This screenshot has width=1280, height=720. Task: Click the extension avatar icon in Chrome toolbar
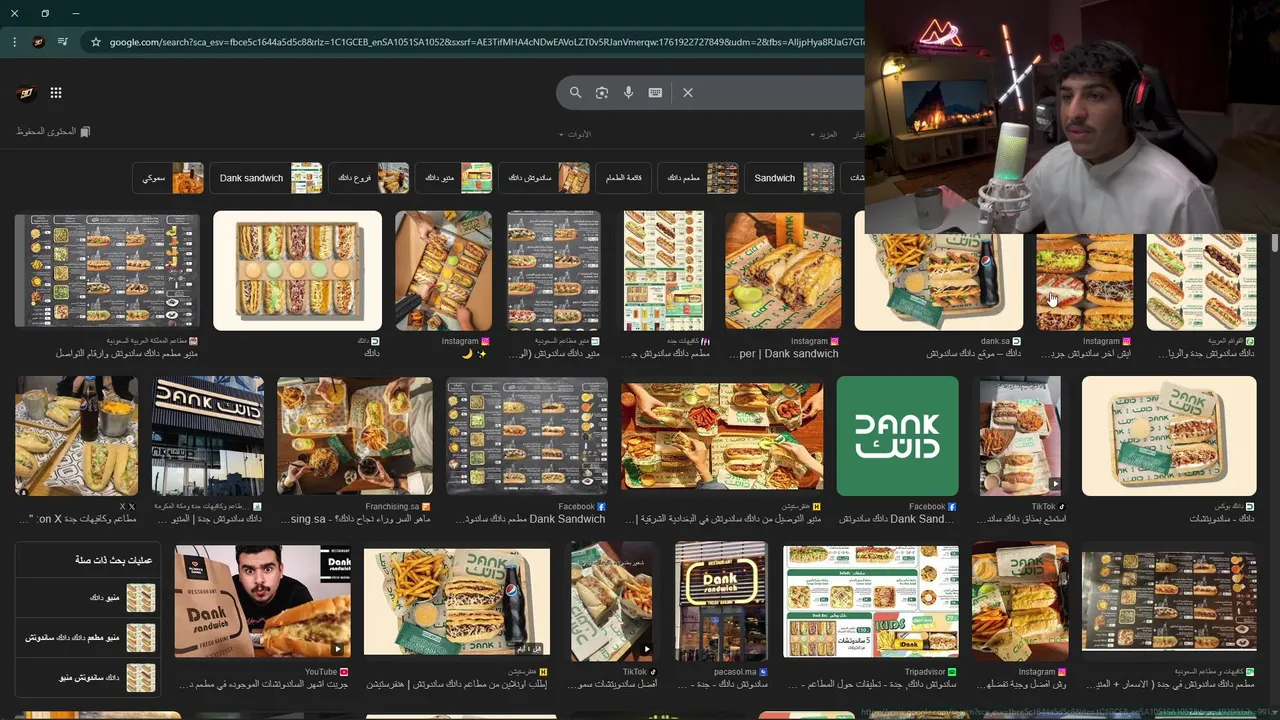click(x=39, y=42)
